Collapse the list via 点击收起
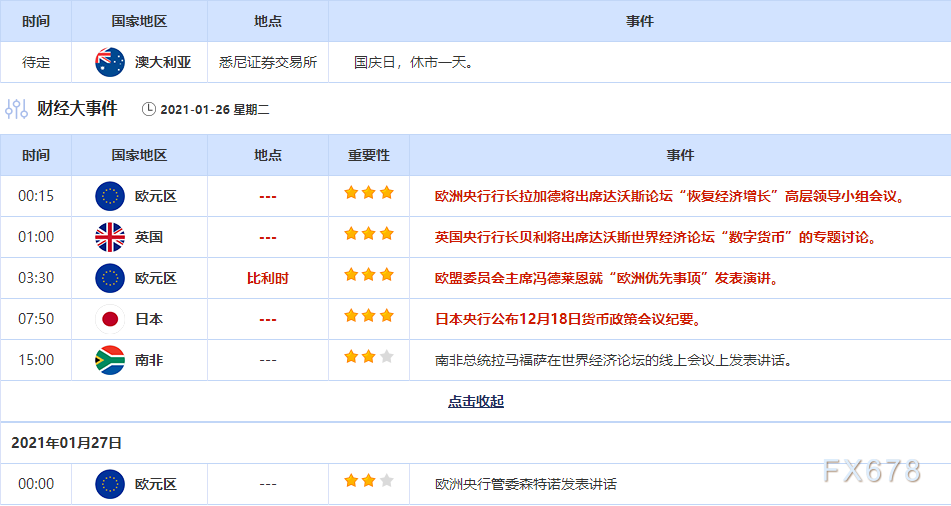The image size is (951, 506). pyautogui.click(x=475, y=401)
